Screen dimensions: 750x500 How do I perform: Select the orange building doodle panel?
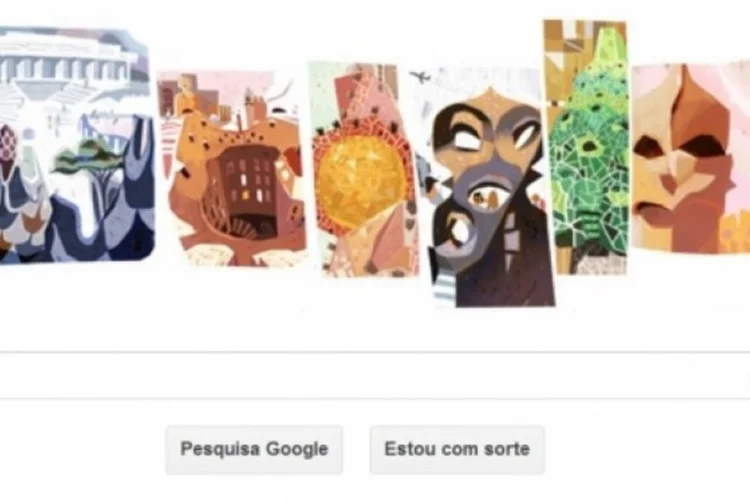pyautogui.click(x=232, y=168)
